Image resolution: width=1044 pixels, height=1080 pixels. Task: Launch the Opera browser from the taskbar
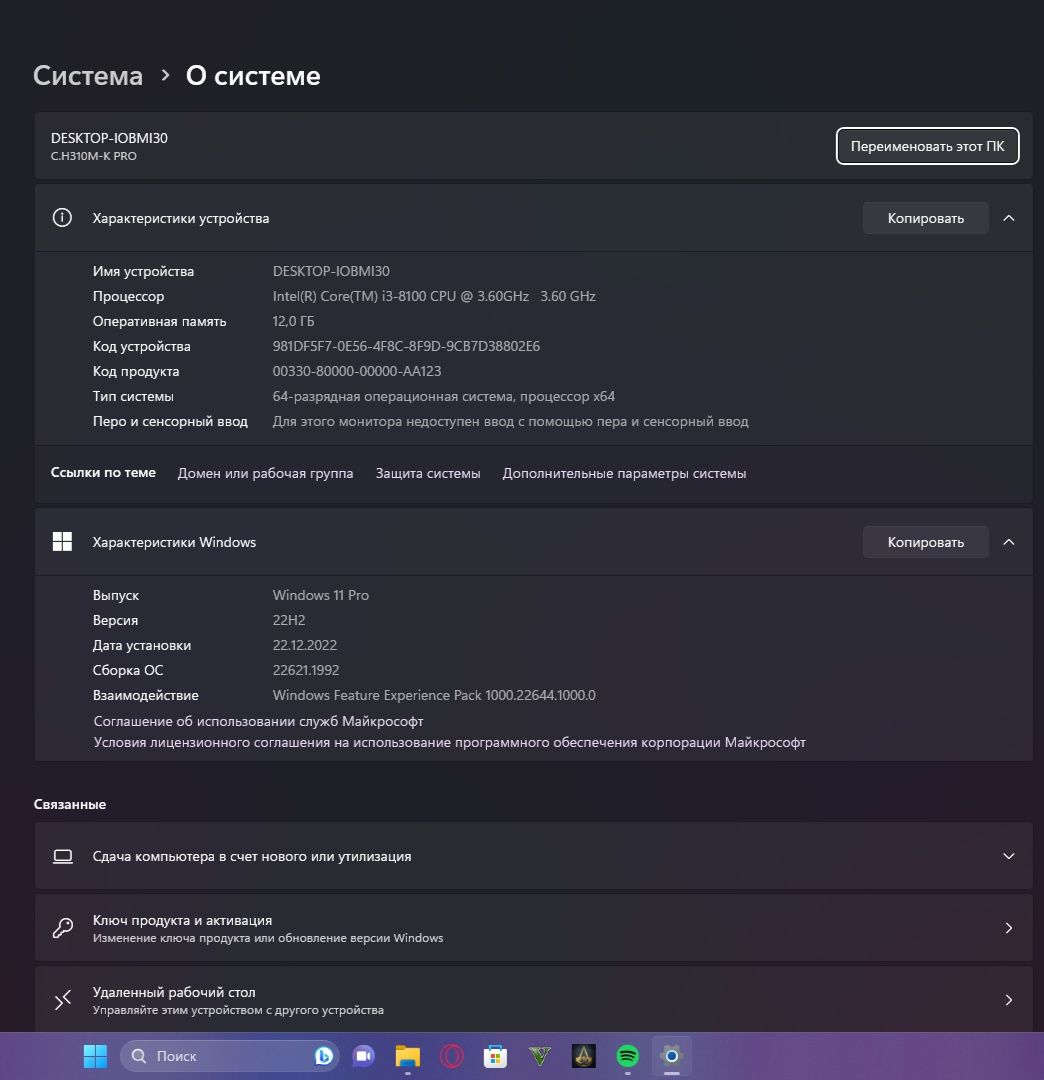(x=452, y=1056)
